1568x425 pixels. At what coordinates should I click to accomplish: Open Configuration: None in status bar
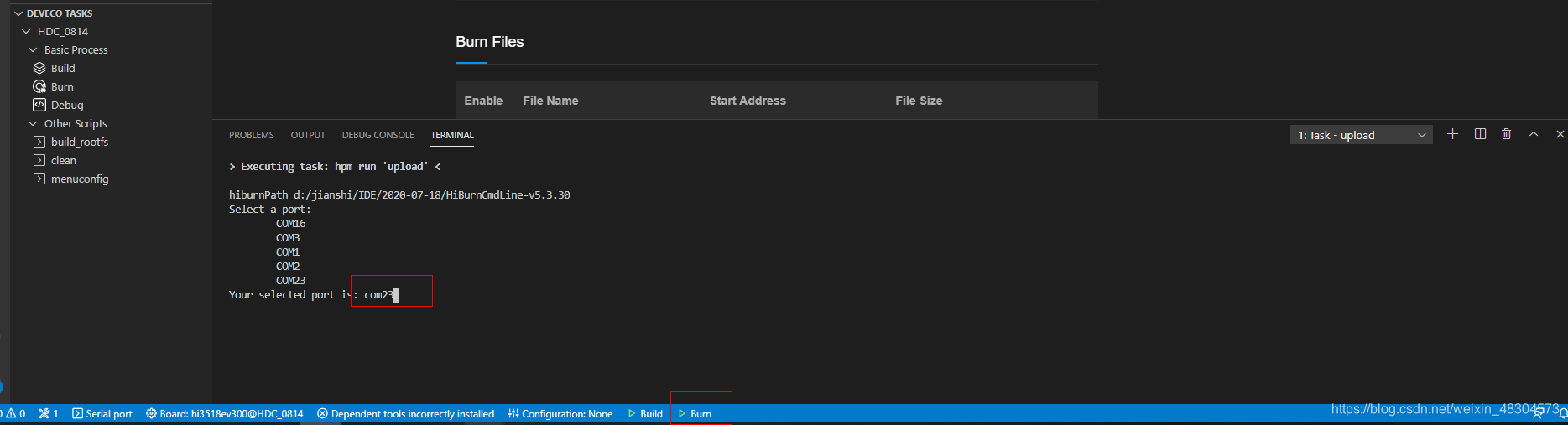tap(560, 414)
